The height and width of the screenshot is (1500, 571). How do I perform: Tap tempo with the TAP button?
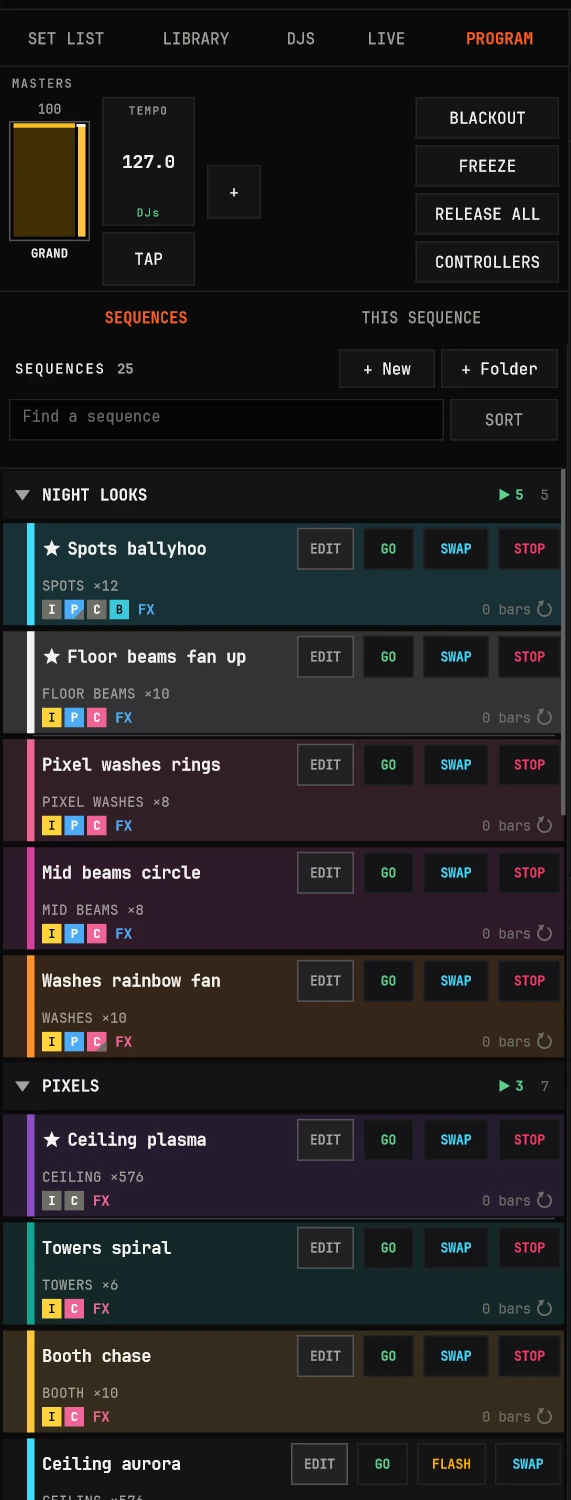coord(149,259)
